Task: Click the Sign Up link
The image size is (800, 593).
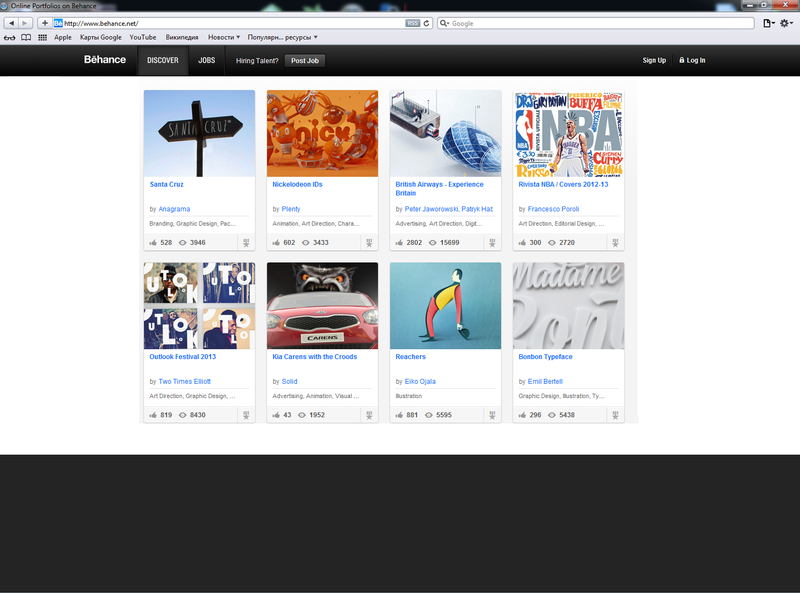Action: coord(654,60)
